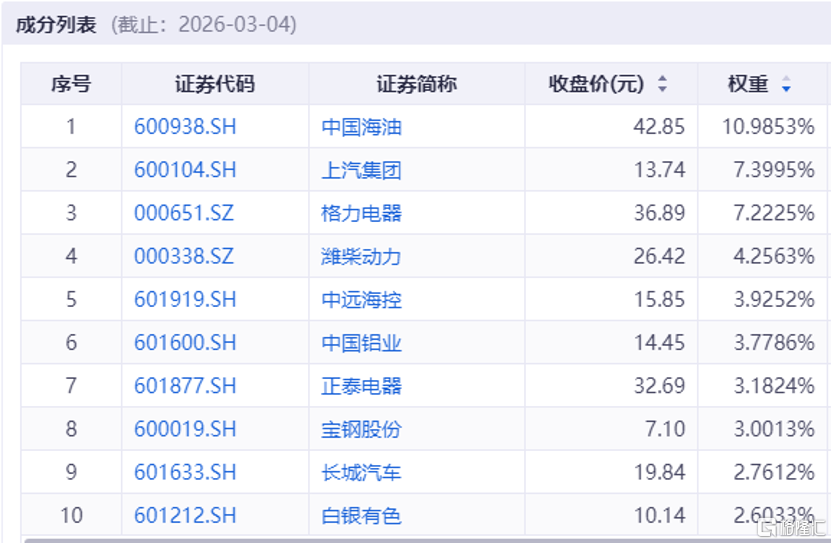Select closing price 42.85

tap(659, 127)
